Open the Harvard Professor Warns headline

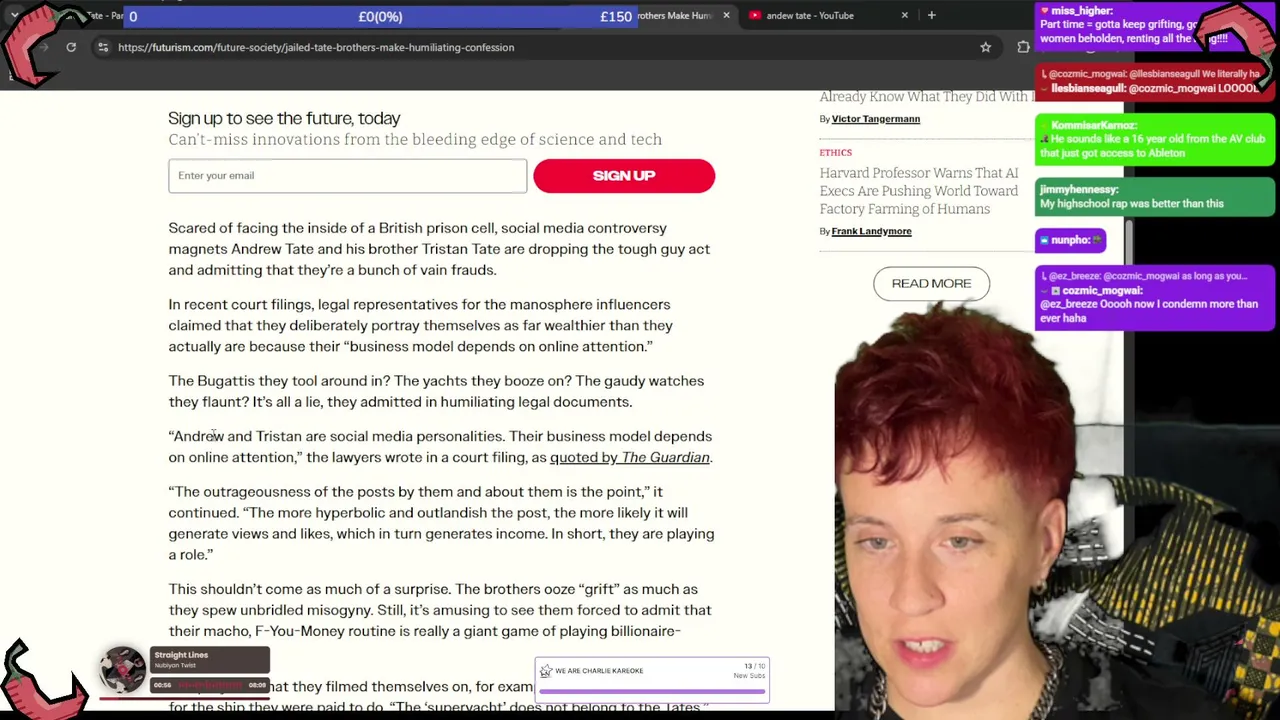point(919,191)
